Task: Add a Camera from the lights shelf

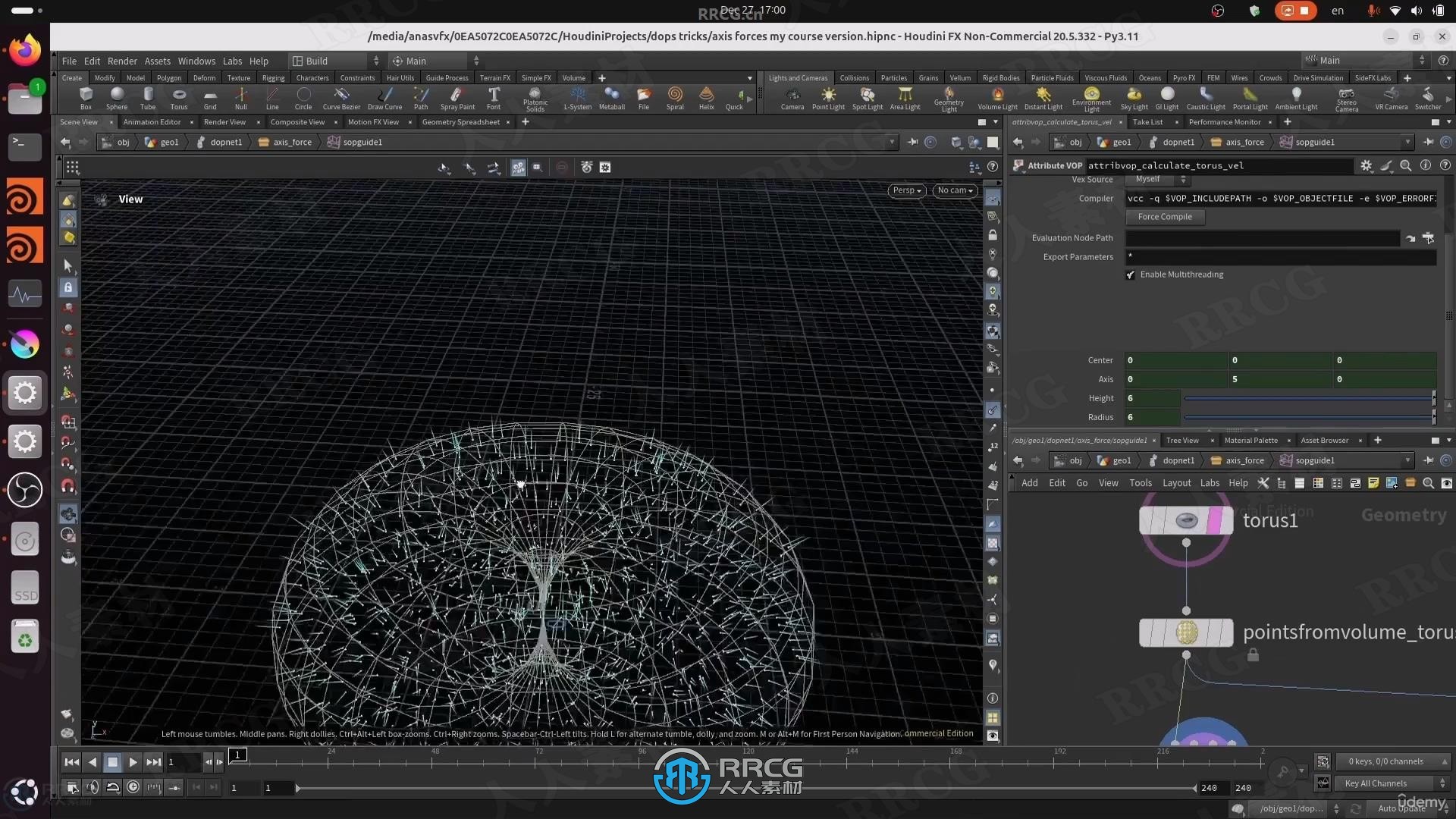Action: click(792, 97)
